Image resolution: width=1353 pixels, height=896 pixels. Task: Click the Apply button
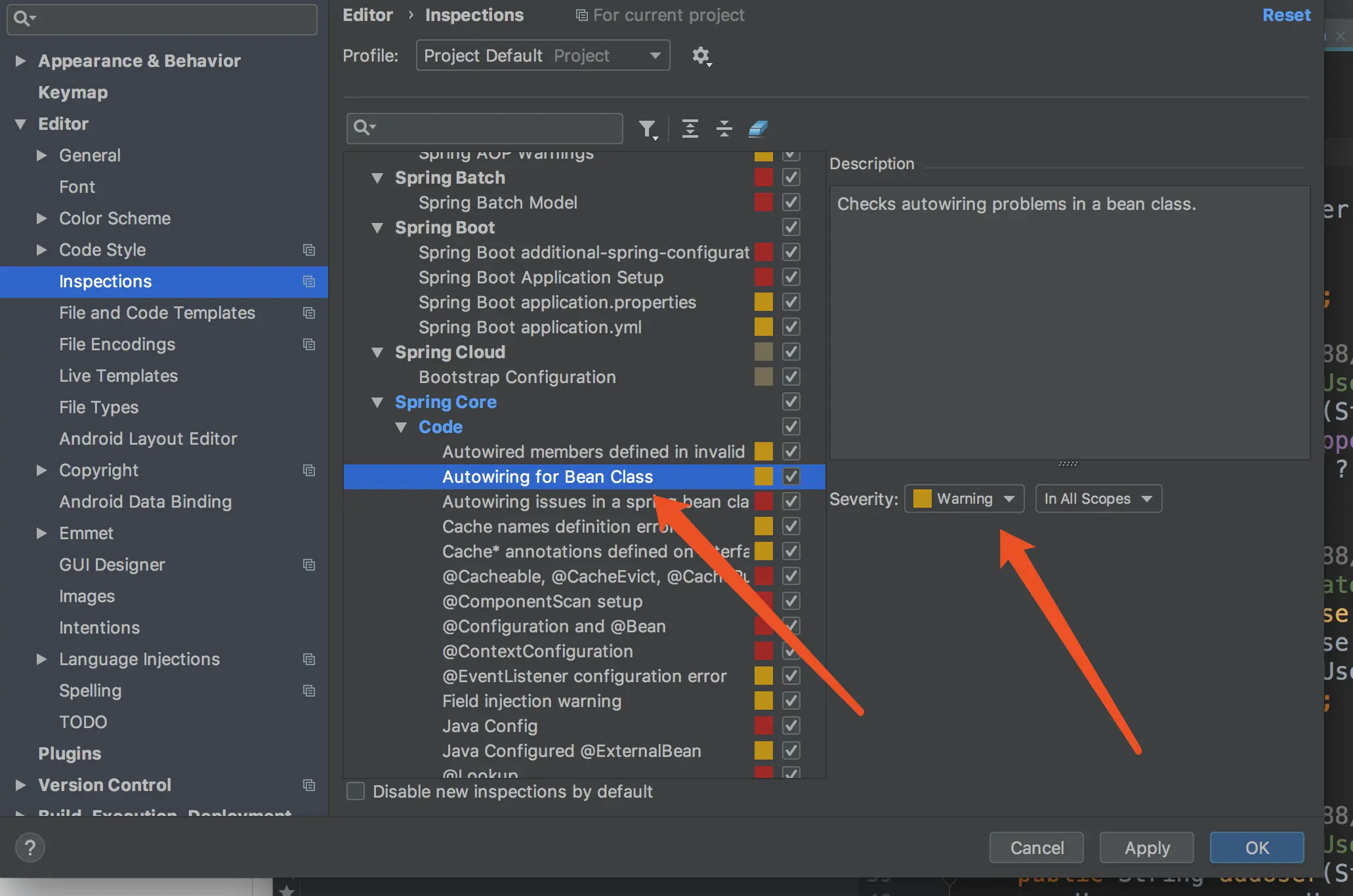click(x=1146, y=848)
